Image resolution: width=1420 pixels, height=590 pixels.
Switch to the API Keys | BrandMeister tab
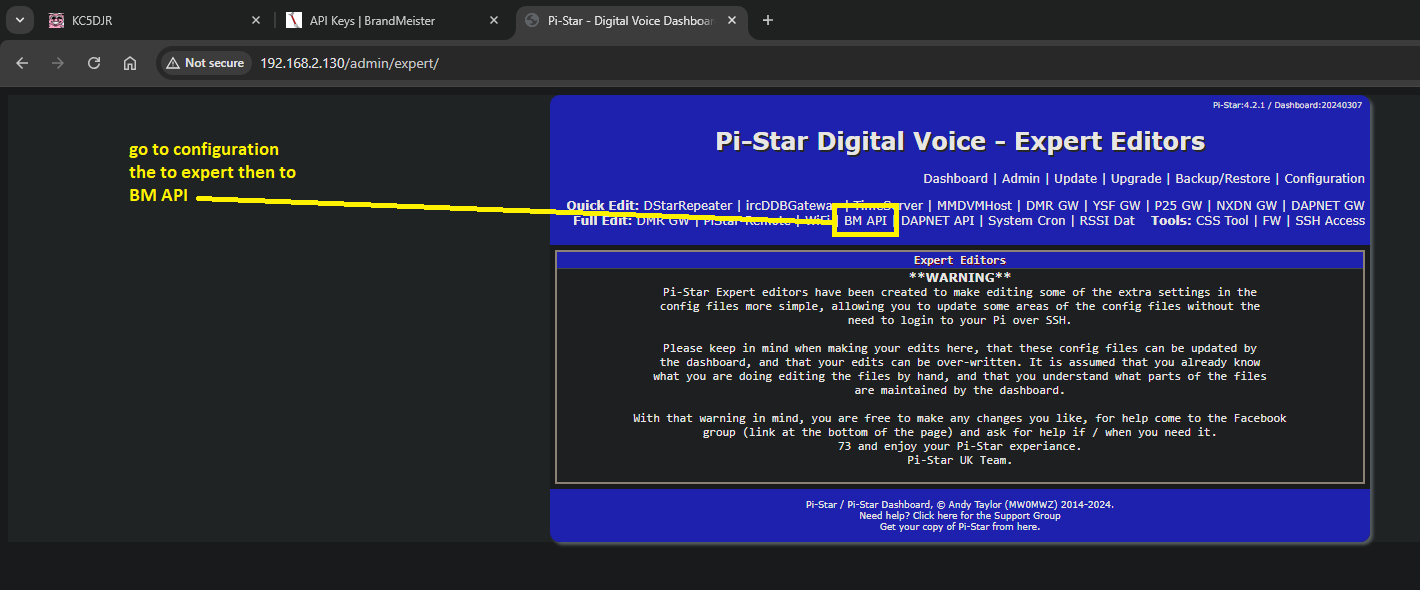394,20
